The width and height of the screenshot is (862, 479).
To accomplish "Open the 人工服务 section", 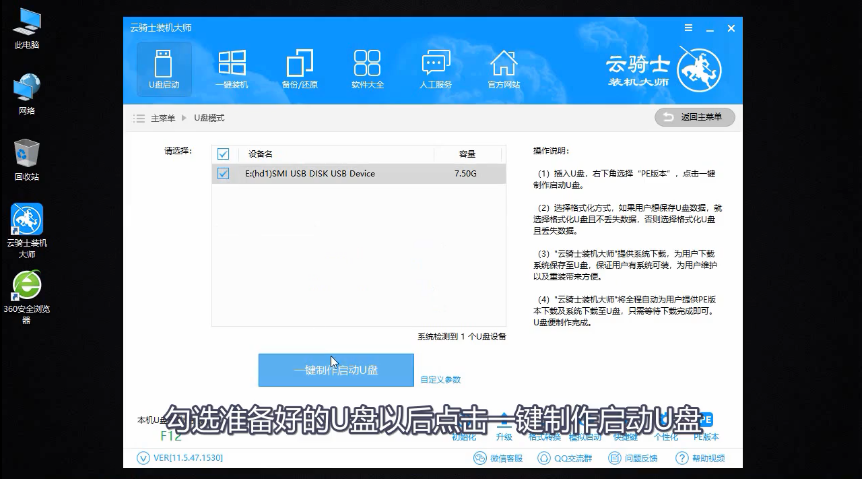I will click(435, 69).
